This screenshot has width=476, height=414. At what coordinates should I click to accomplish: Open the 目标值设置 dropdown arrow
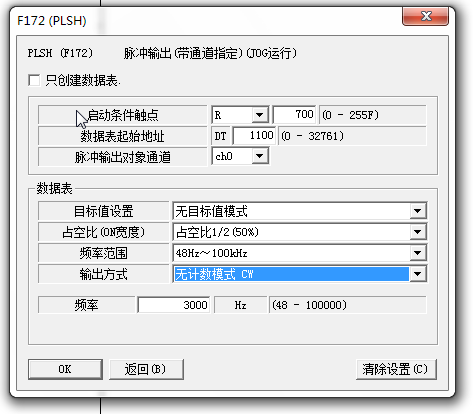click(417, 211)
